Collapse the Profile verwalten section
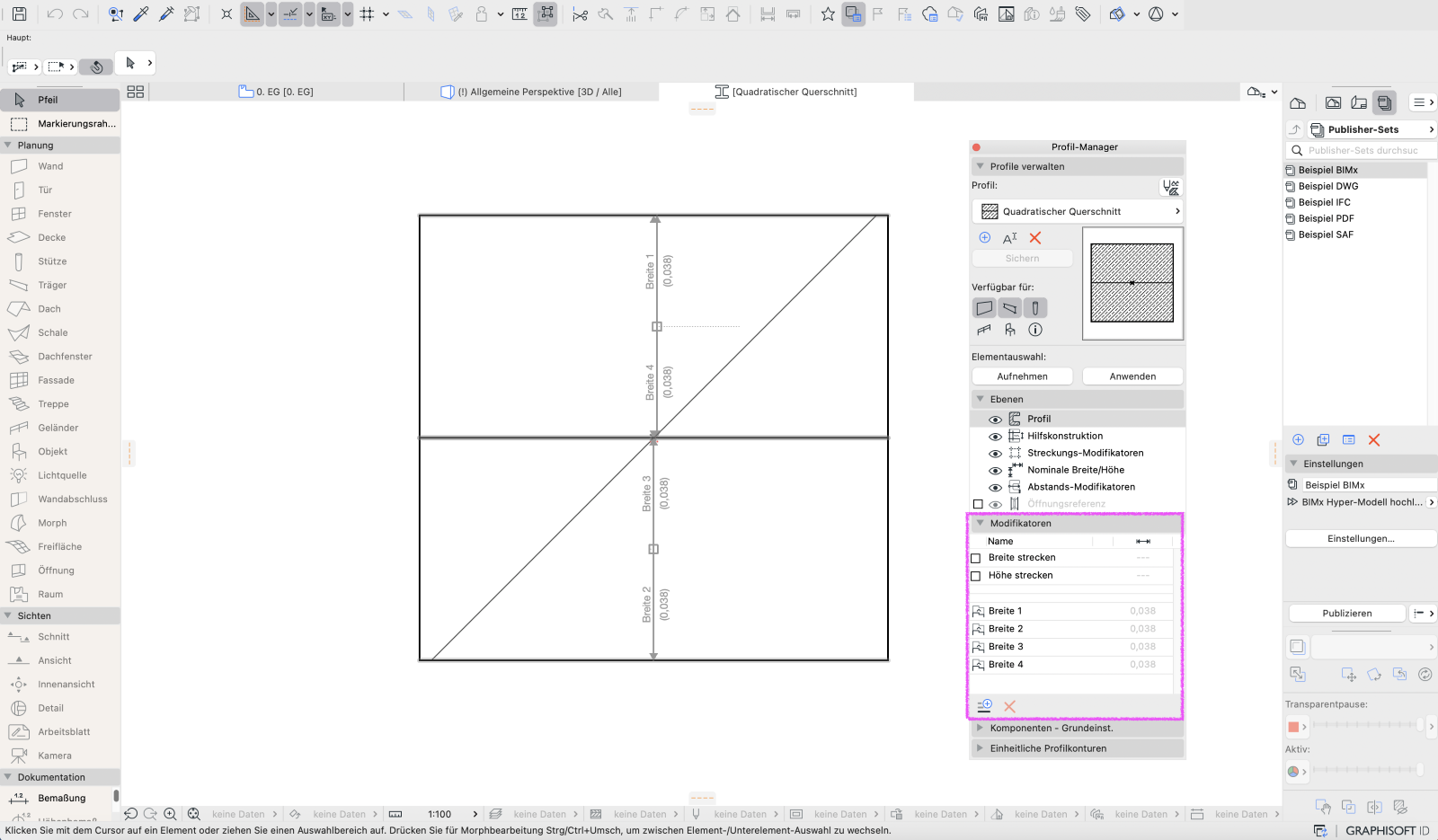This screenshot has height=840, width=1438. pos(981,166)
